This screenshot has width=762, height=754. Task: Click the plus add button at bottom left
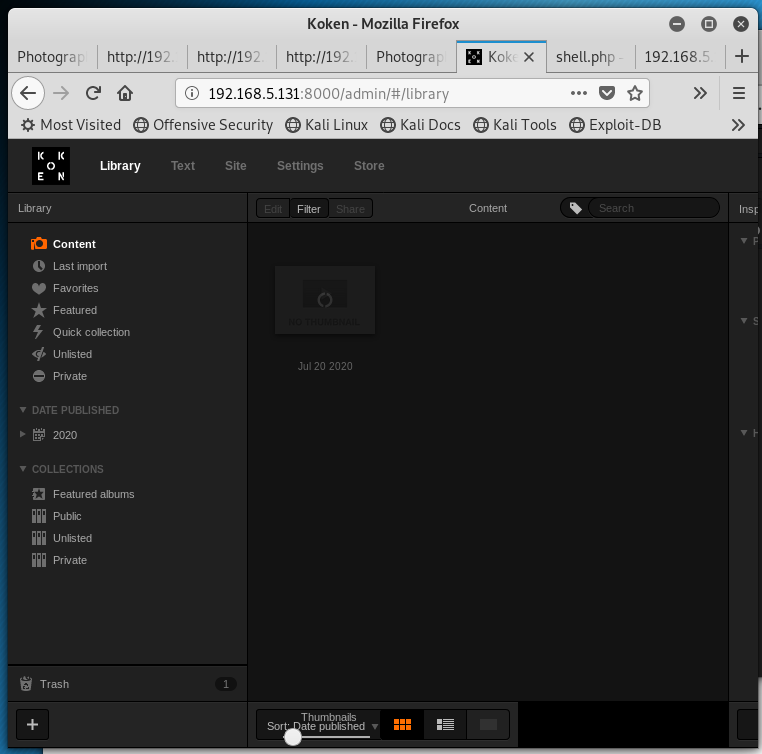pyautogui.click(x=33, y=725)
